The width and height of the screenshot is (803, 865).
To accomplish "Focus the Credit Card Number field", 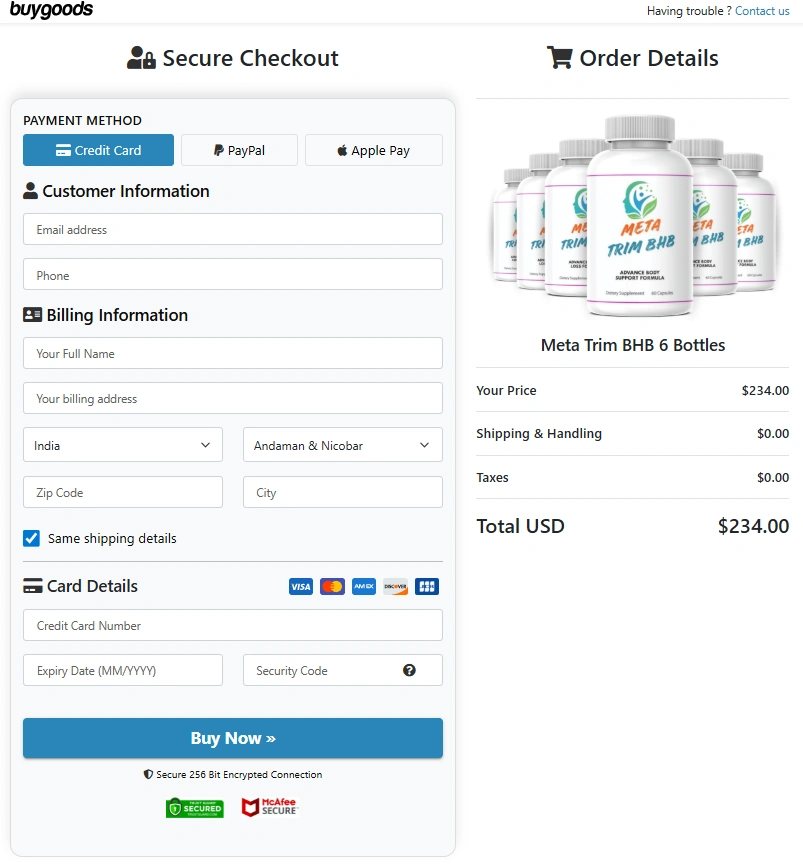I will 232,626.
